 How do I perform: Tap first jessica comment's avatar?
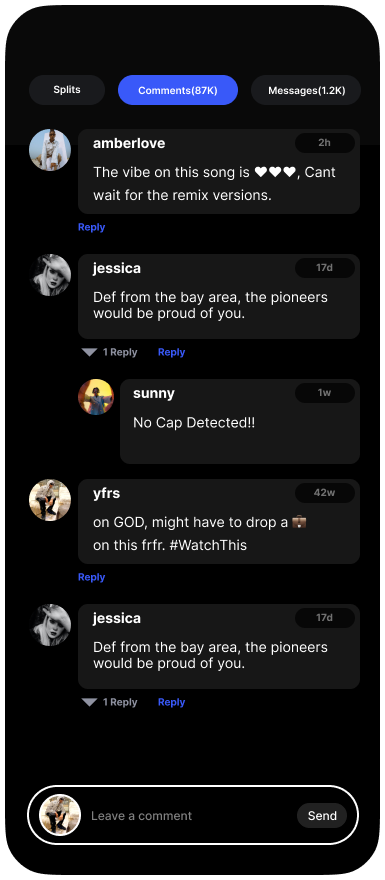tap(50, 275)
